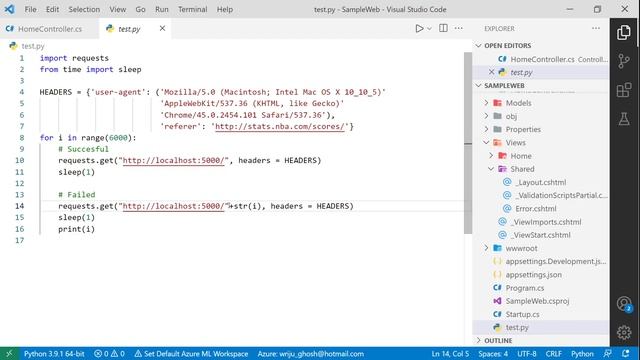The height and width of the screenshot is (360, 640).
Task: Select Python 3.9.1 64-bit interpreter
Action: (54, 353)
